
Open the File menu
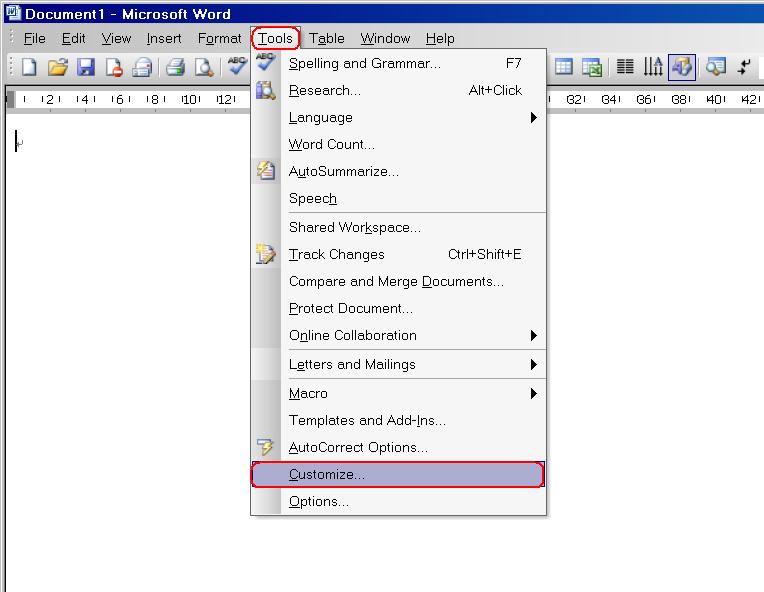pos(35,38)
